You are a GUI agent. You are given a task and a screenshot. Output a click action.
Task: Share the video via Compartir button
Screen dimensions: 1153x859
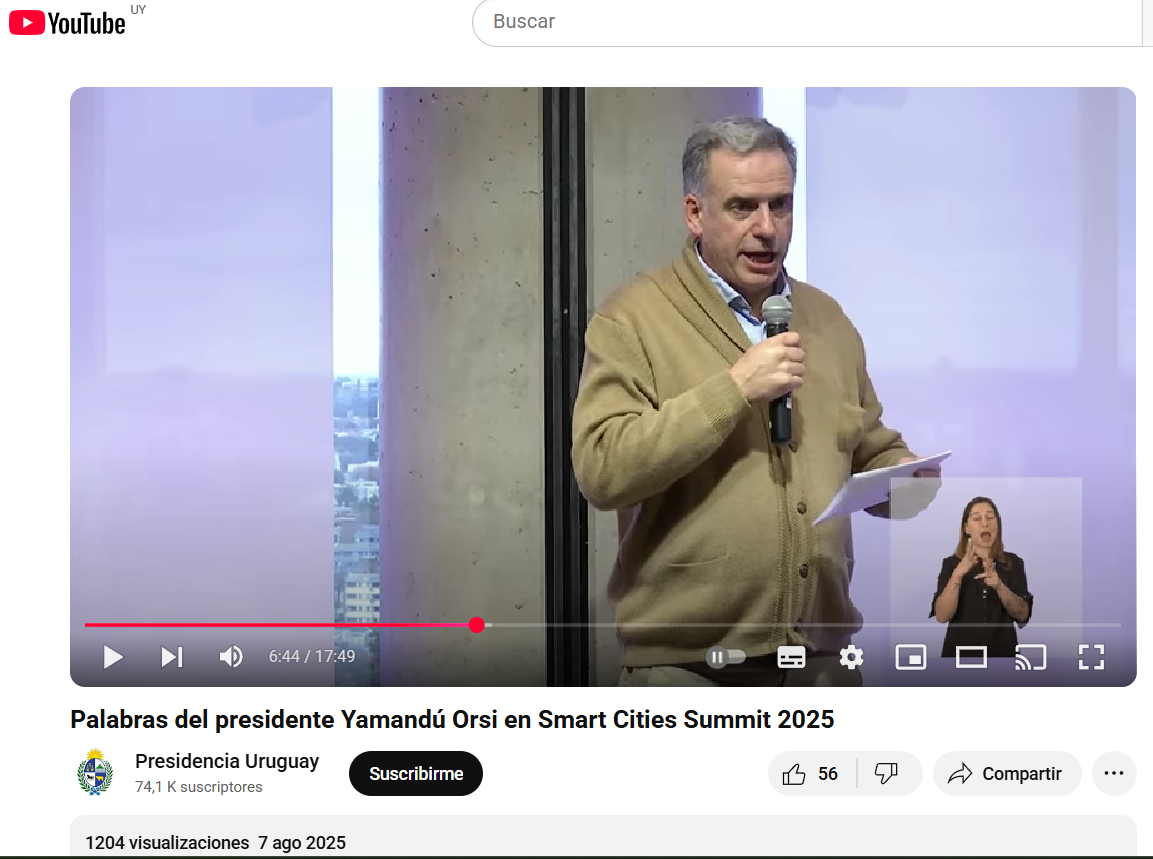[1007, 774]
